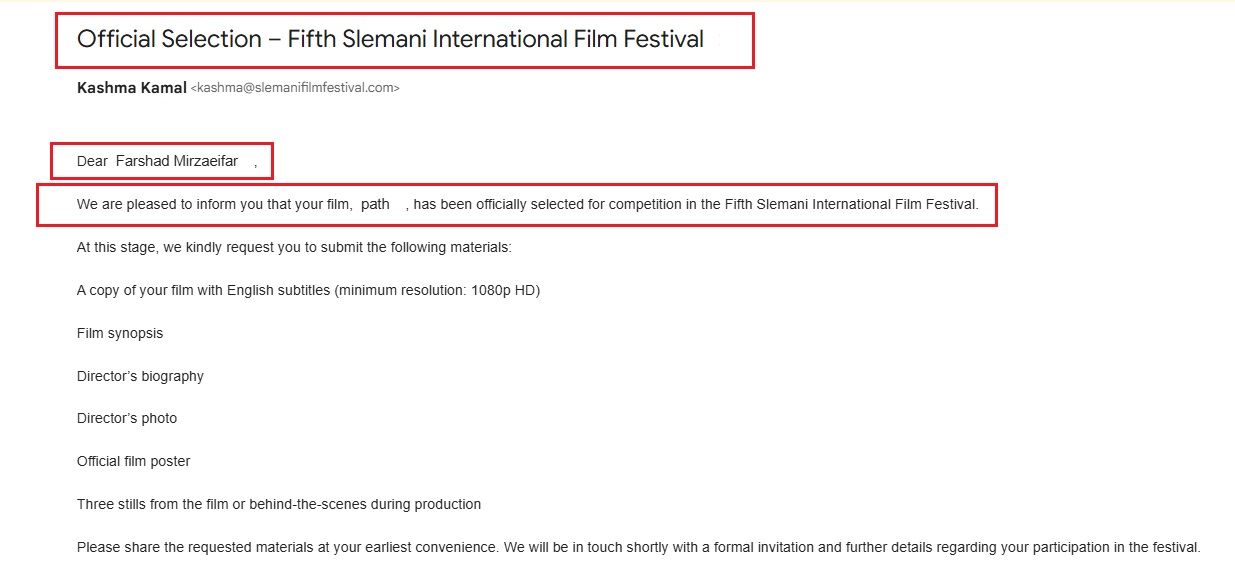The image size is (1235, 582).
Task: Click the 'At this stage' request line
Action: [294, 247]
